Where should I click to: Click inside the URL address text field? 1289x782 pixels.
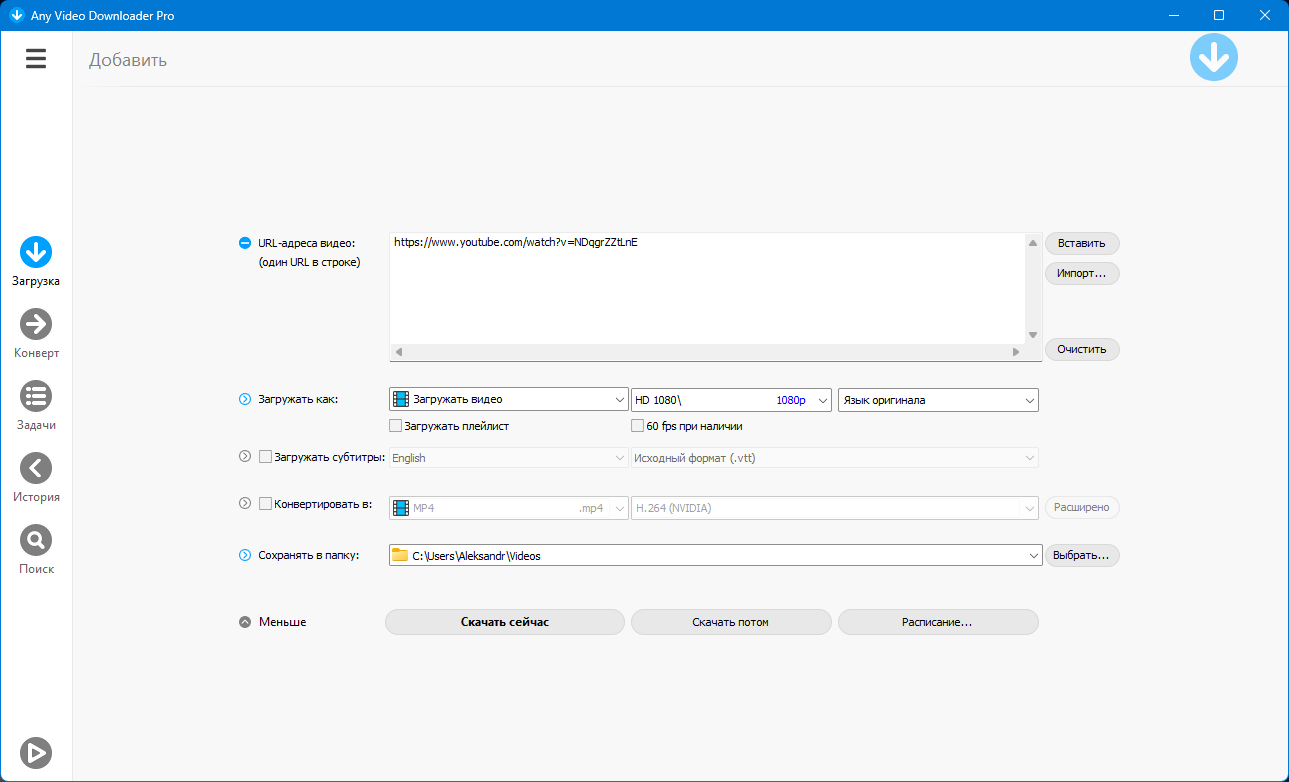tap(706, 290)
